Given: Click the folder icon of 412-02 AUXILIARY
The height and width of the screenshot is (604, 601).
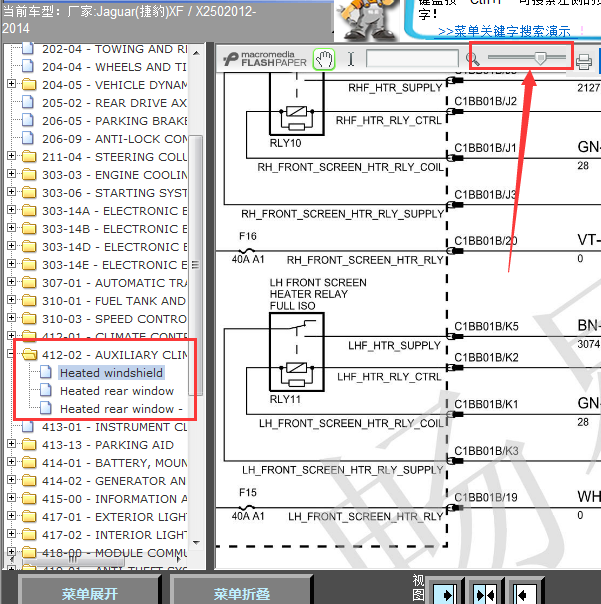Looking at the screenshot, I should (x=29, y=354).
